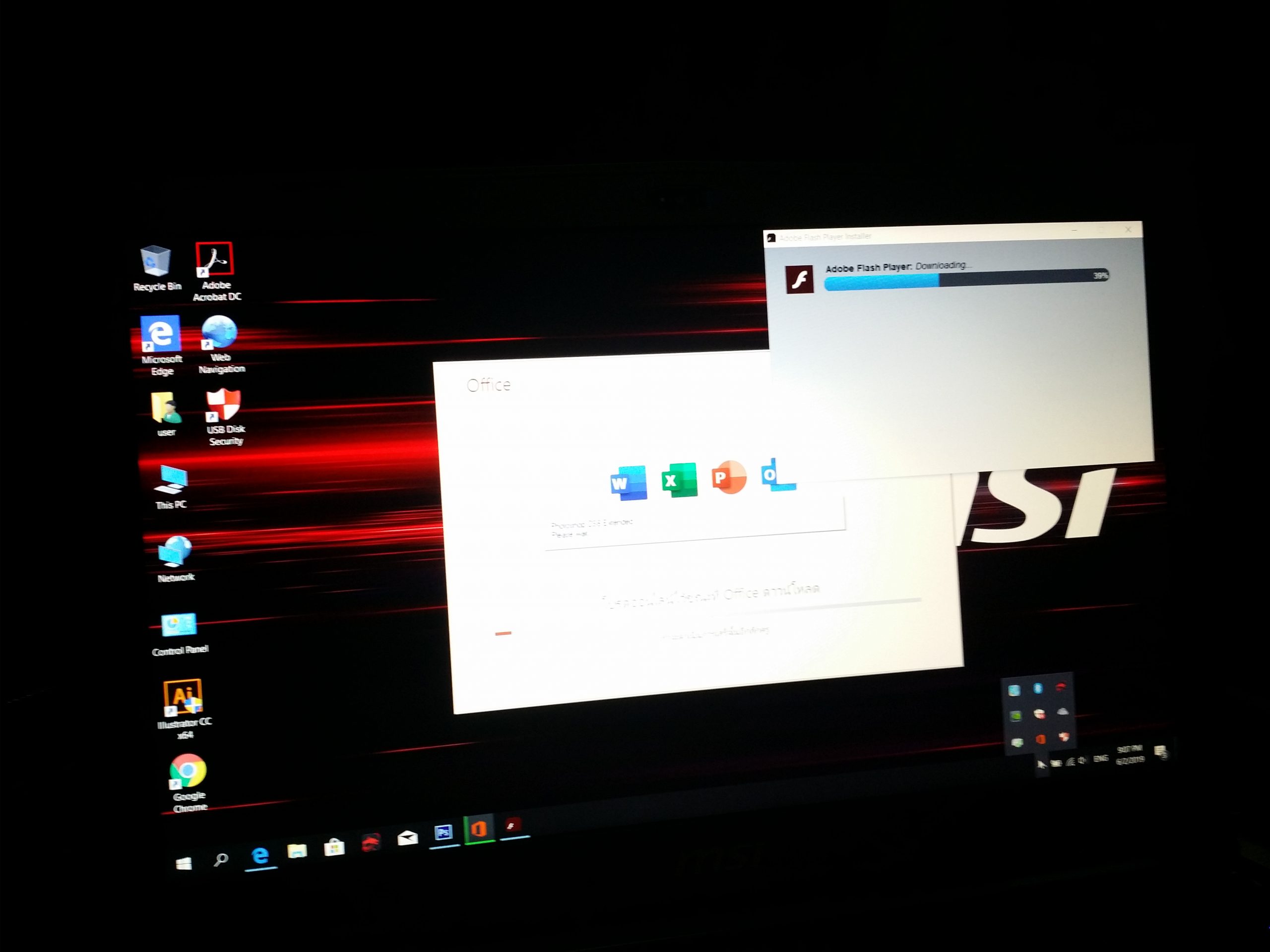Close the Adobe Flash Player Installer window
The height and width of the screenshot is (952, 1270).
pyautogui.click(x=1128, y=229)
